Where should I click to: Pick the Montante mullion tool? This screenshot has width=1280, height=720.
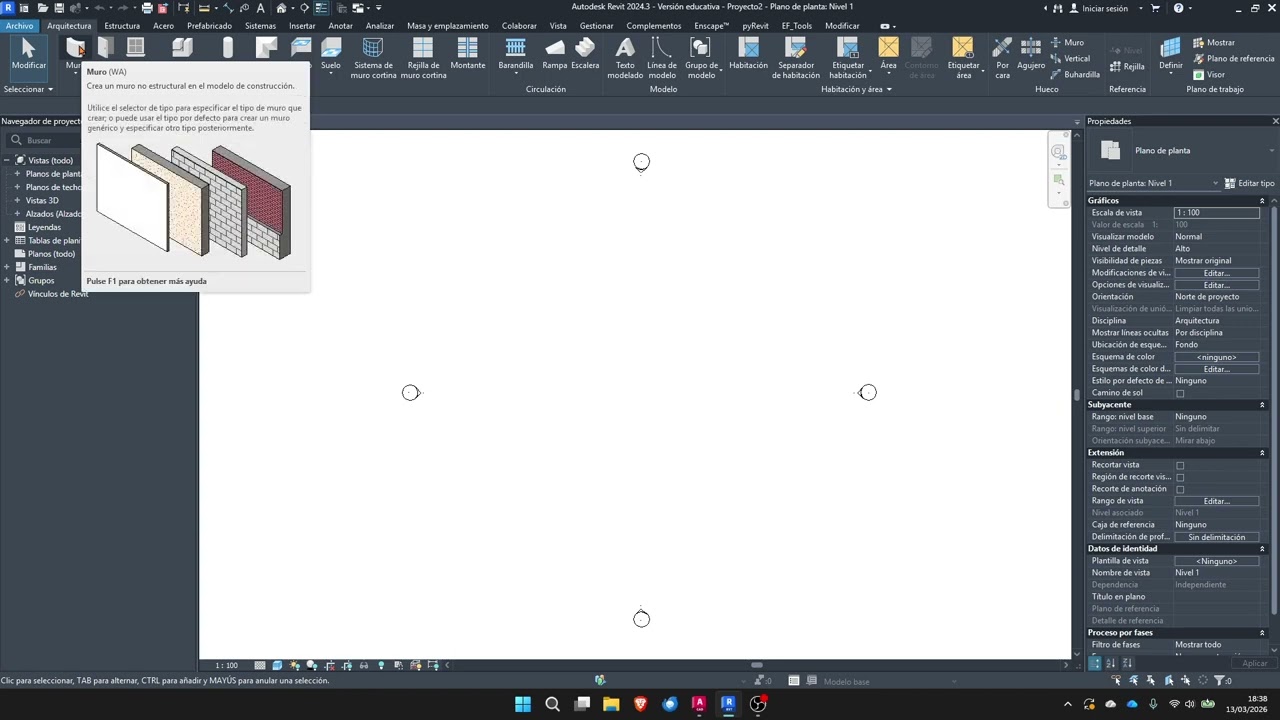point(468,53)
